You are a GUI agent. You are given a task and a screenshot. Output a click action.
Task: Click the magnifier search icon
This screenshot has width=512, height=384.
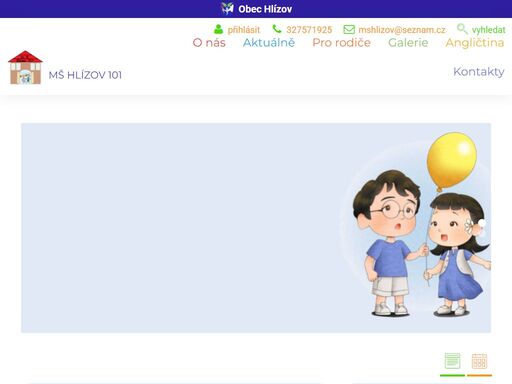tap(462, 29)
